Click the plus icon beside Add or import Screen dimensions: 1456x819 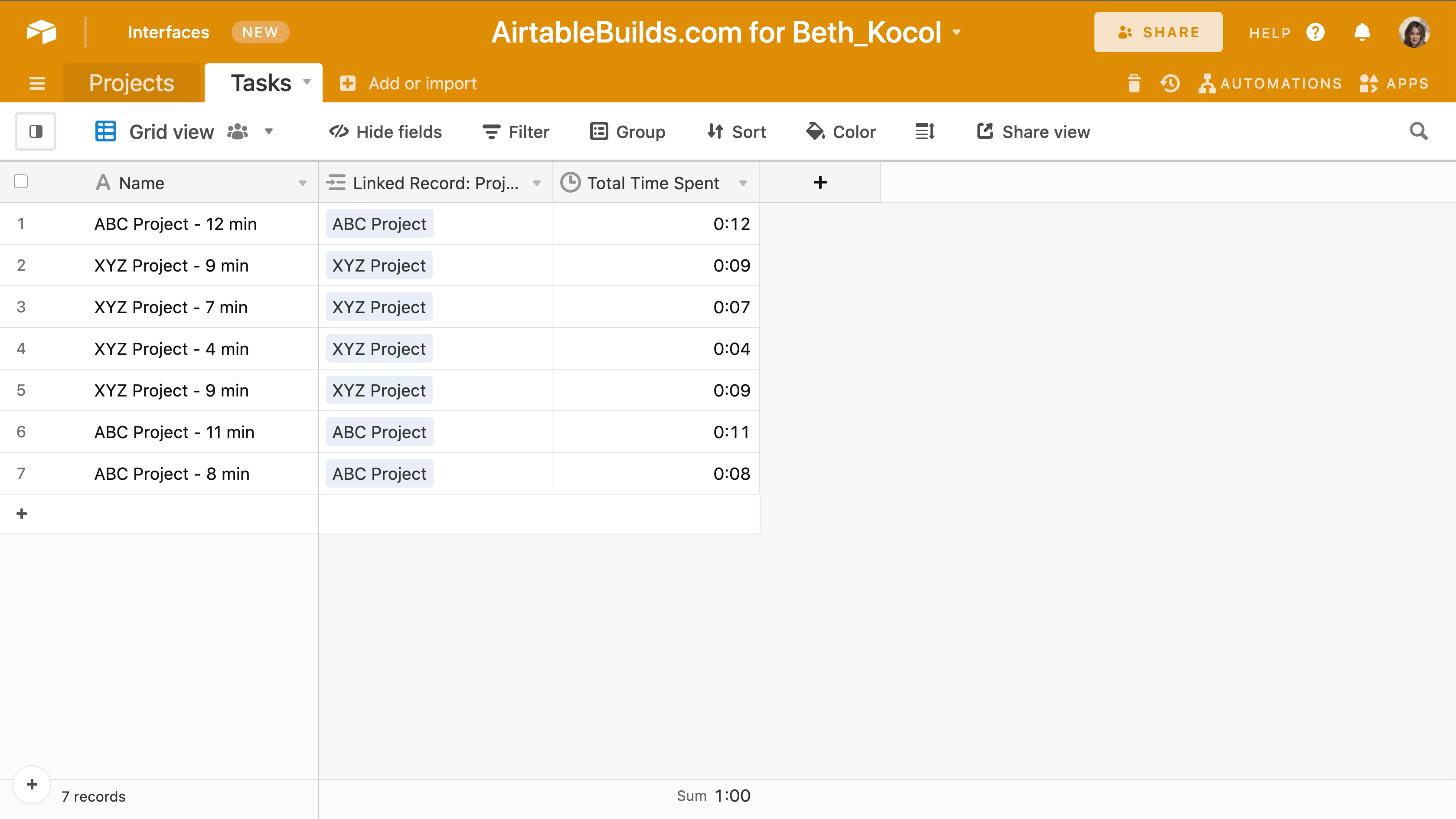348,83
